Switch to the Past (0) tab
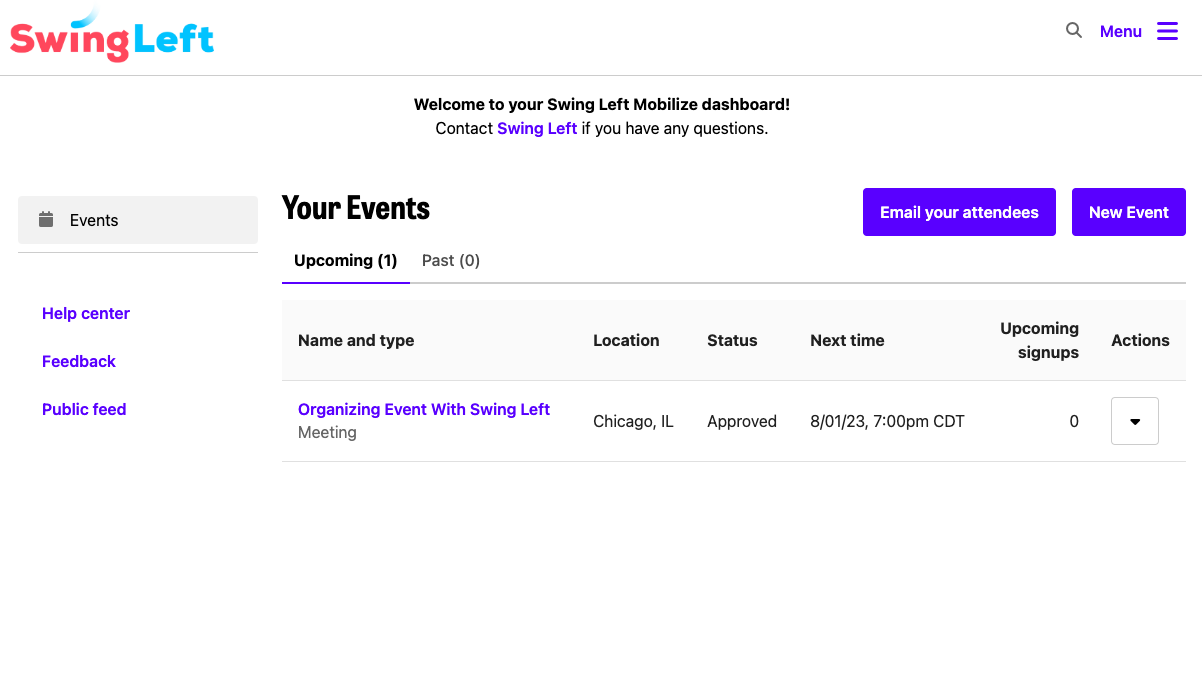The image size is (1202, 678). [451, 261]
